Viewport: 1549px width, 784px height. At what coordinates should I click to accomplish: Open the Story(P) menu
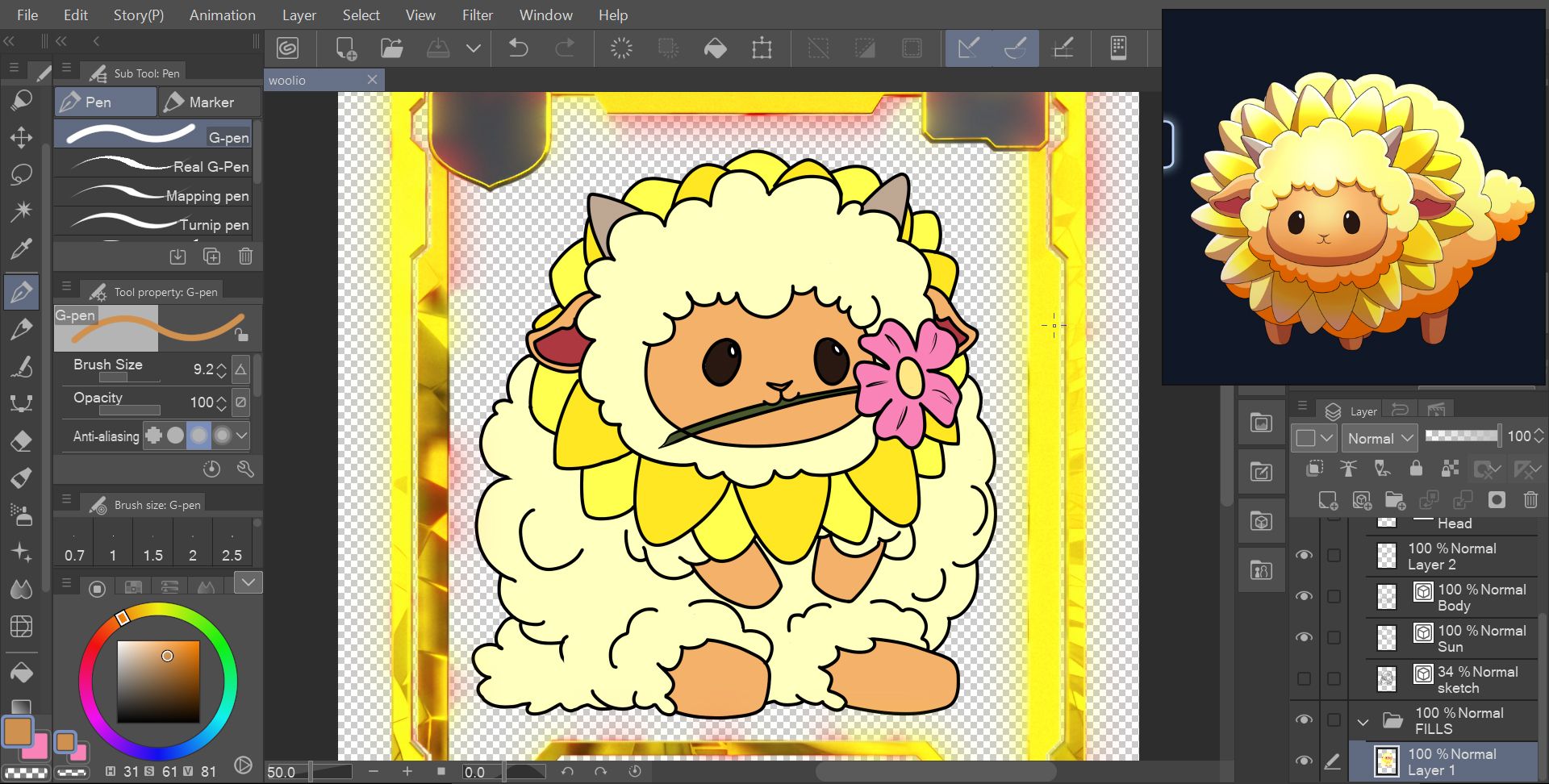point(139,15)
